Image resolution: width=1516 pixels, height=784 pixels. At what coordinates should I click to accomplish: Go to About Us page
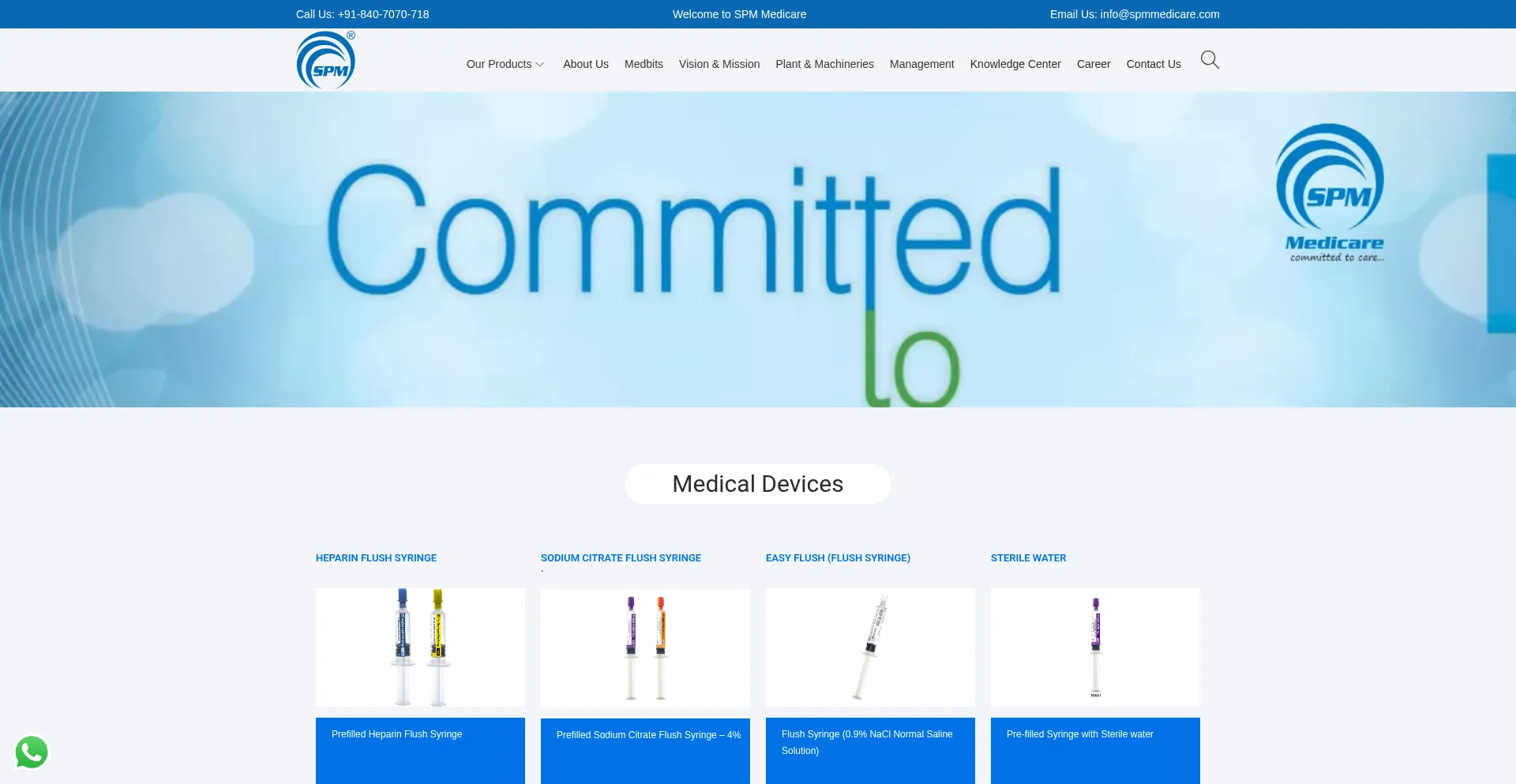point(586,64)
